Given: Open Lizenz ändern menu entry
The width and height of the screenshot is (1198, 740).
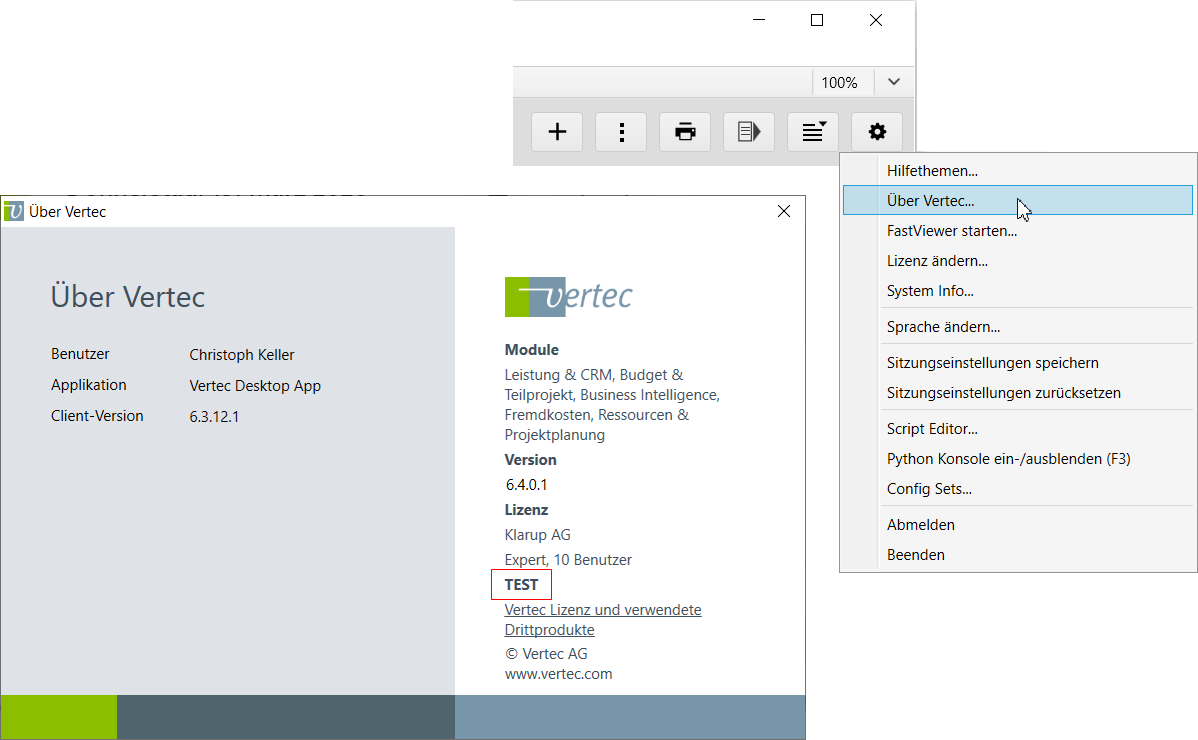Looking at the screenshot, I should [x=937, y=261].
